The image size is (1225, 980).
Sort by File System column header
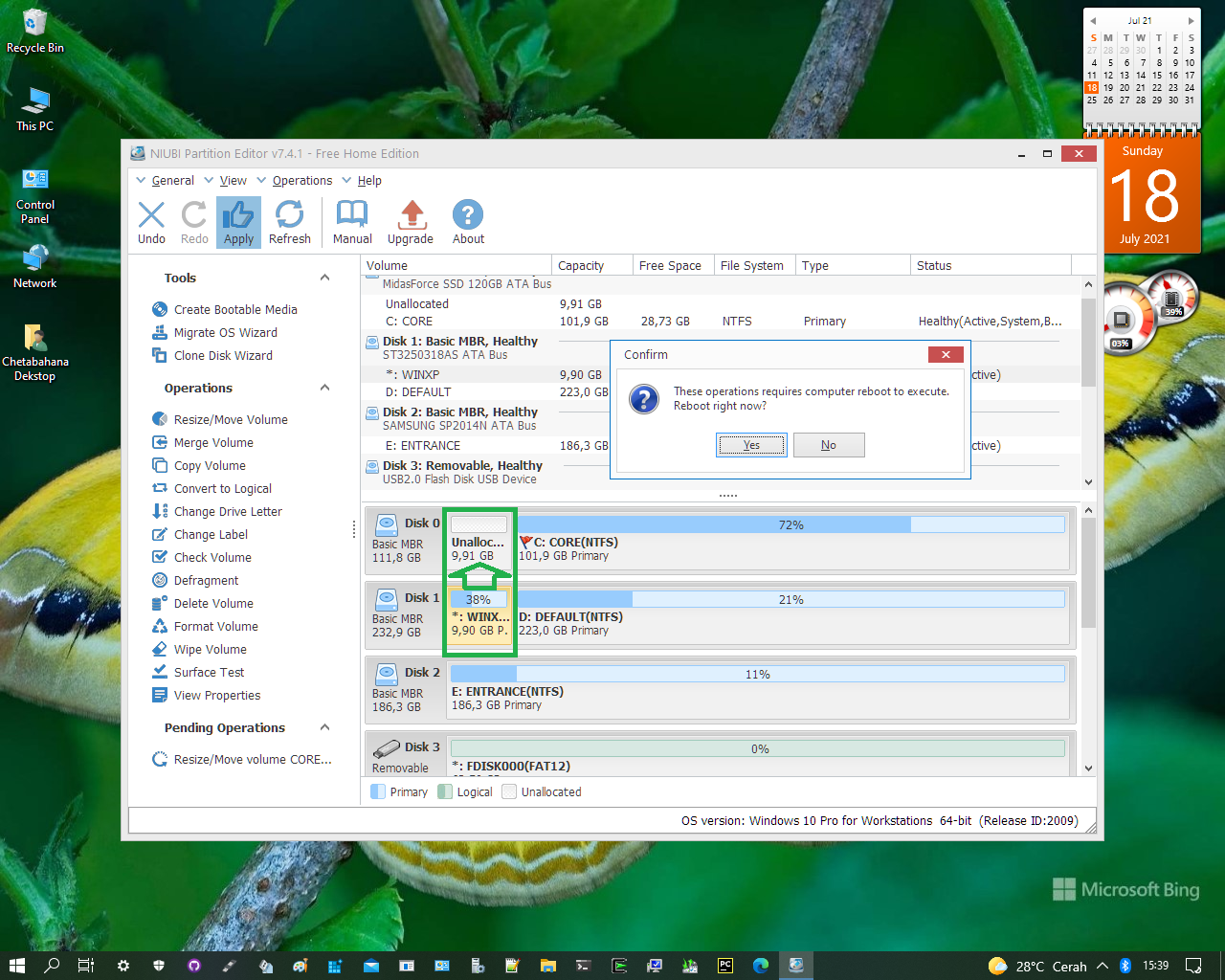(755, 265)
